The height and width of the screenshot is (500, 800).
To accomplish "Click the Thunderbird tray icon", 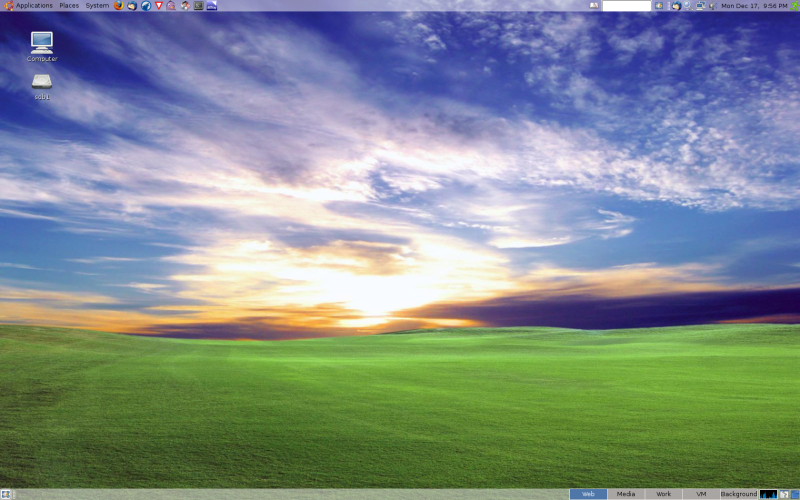I will point(677,6).
